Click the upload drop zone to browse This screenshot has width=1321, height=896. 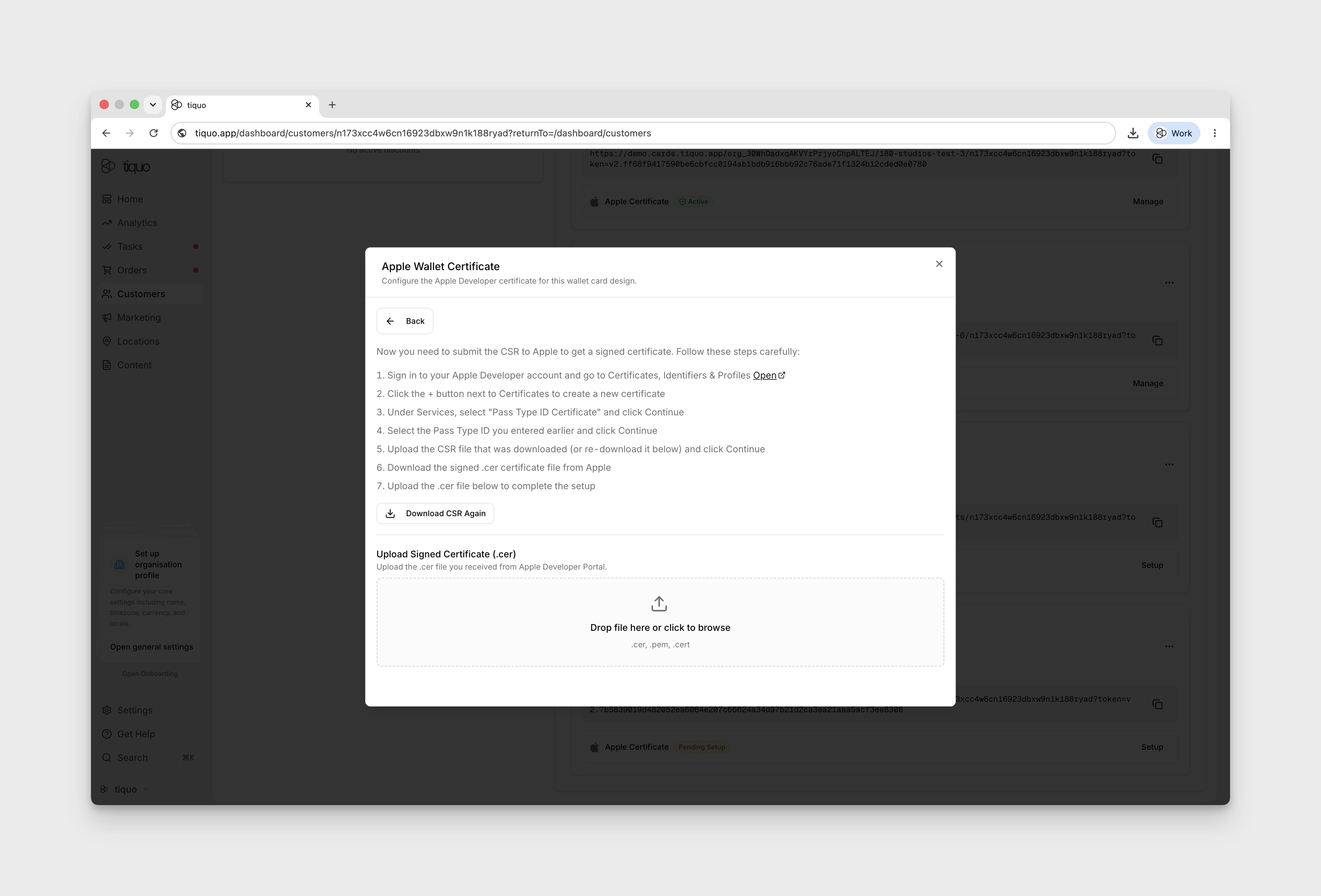click(660, 622)
